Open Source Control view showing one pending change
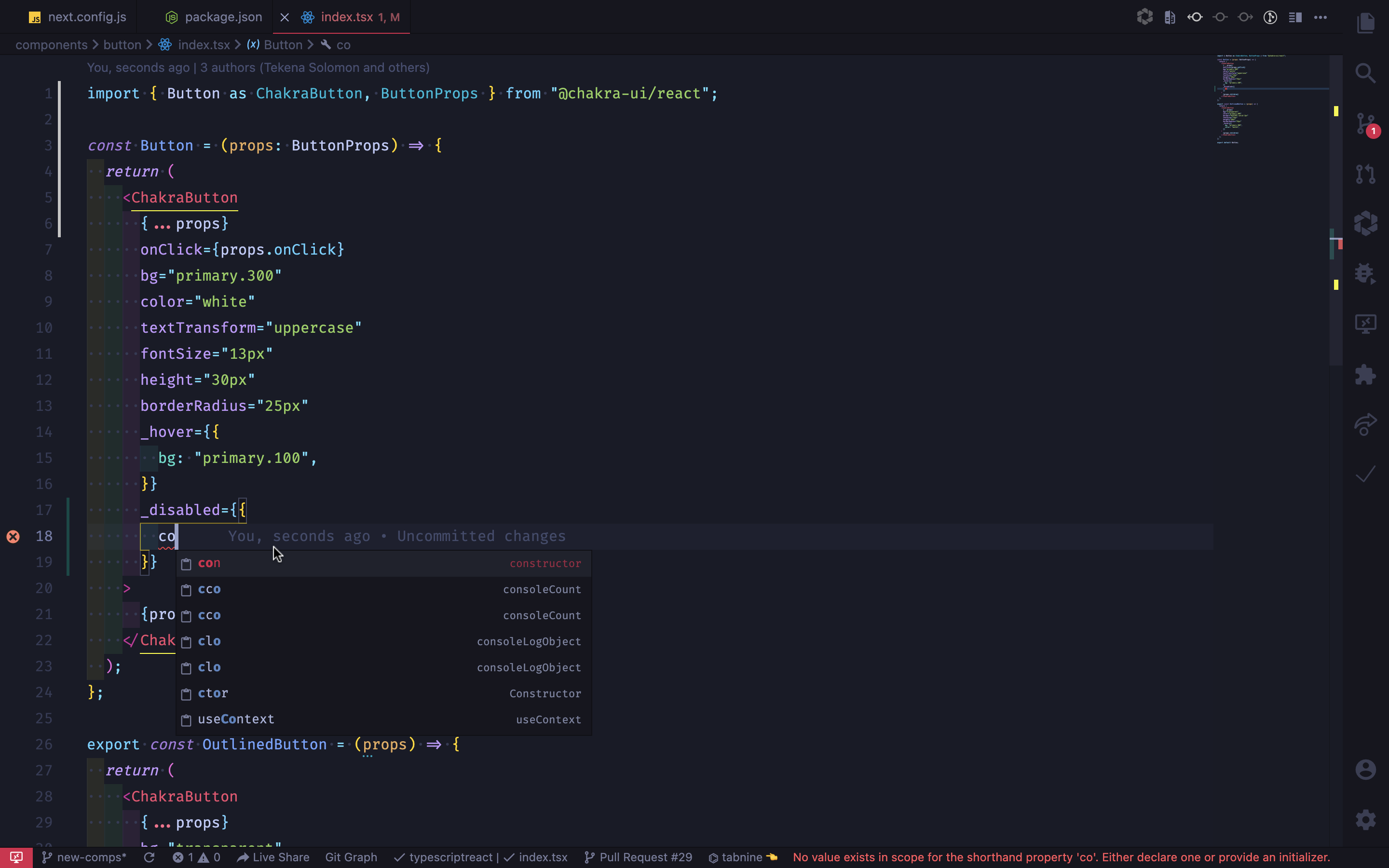 1365,123
